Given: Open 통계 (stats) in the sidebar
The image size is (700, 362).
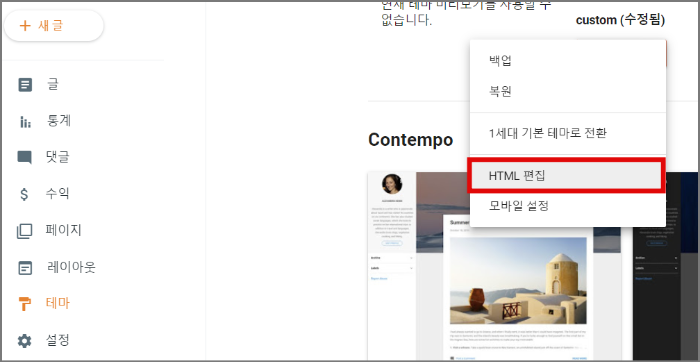Looking at the screenshot, I should coord(59,121).
